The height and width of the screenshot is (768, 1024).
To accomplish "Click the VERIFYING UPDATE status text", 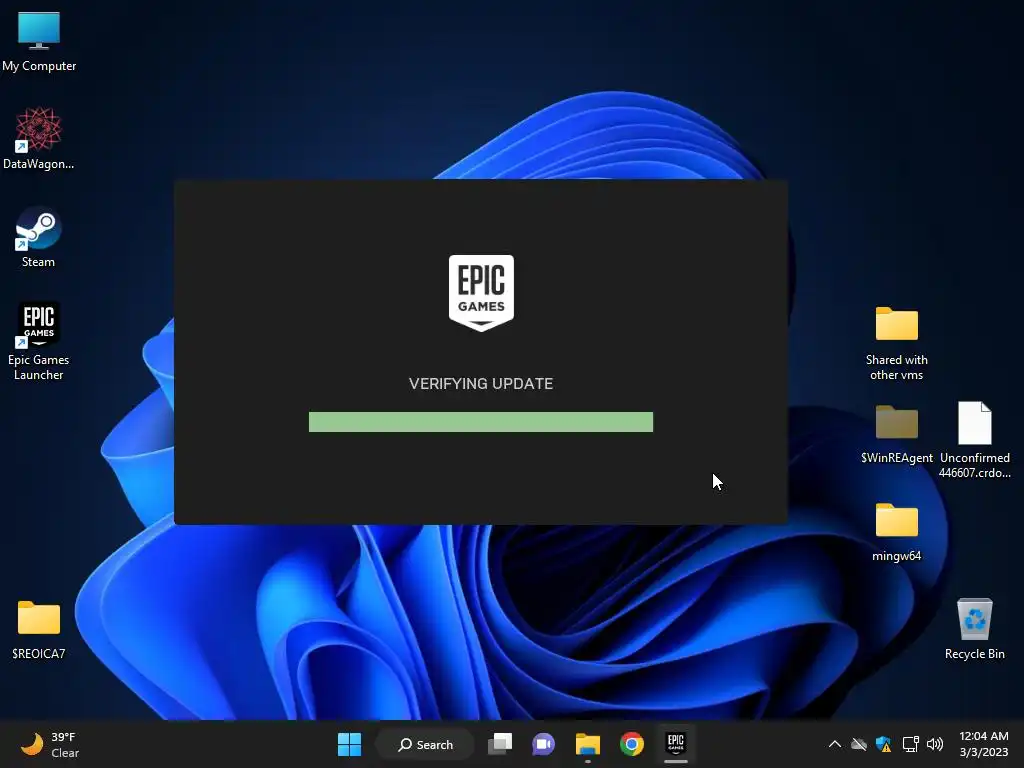I will point(481,383).
